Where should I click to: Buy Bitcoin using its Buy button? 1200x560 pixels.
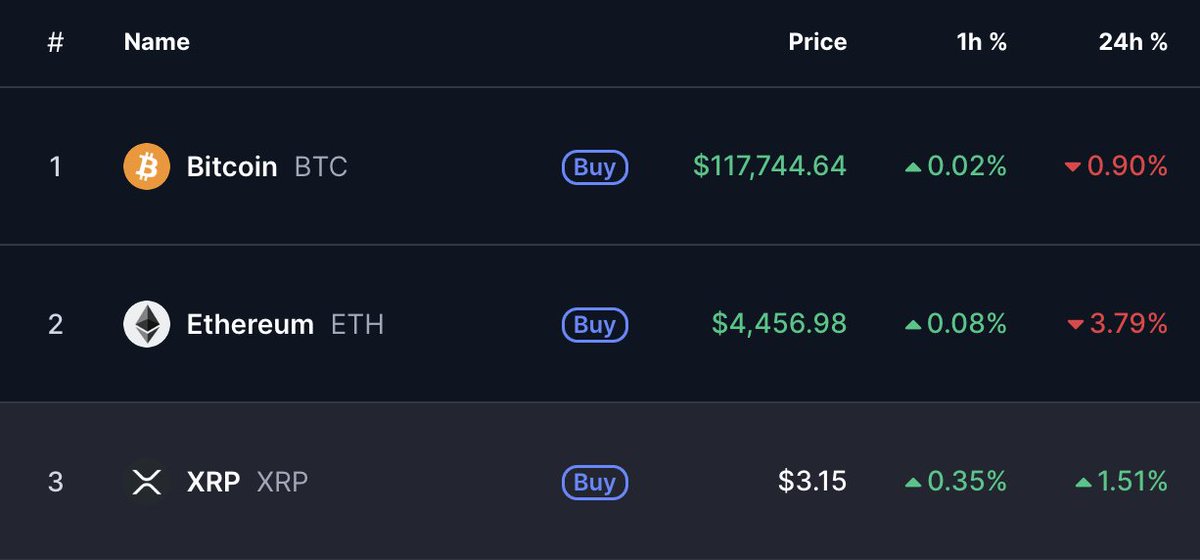[x=595, y=167]
